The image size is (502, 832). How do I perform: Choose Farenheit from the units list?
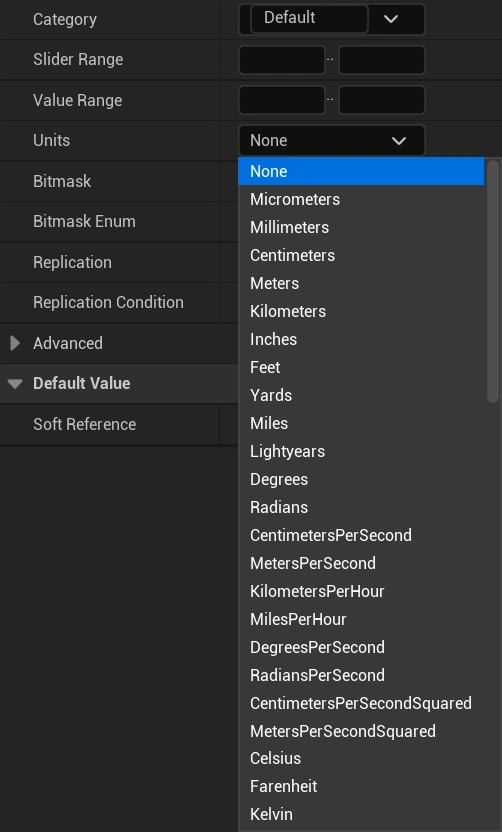[x=361, y=787]
